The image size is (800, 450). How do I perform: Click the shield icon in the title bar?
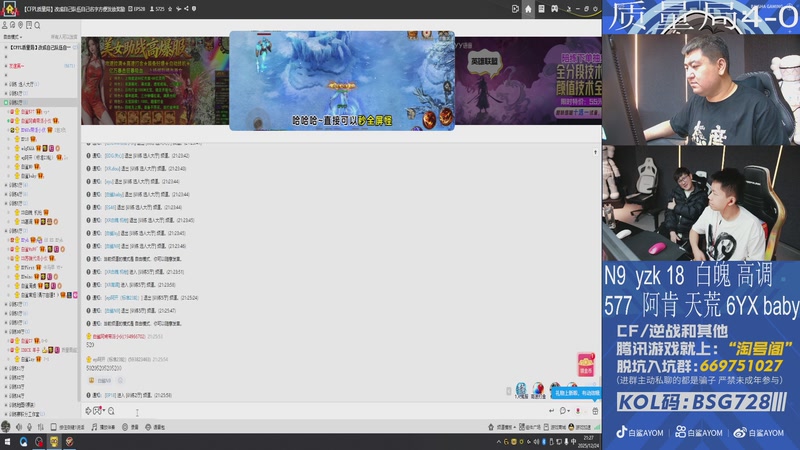point(194,9)
